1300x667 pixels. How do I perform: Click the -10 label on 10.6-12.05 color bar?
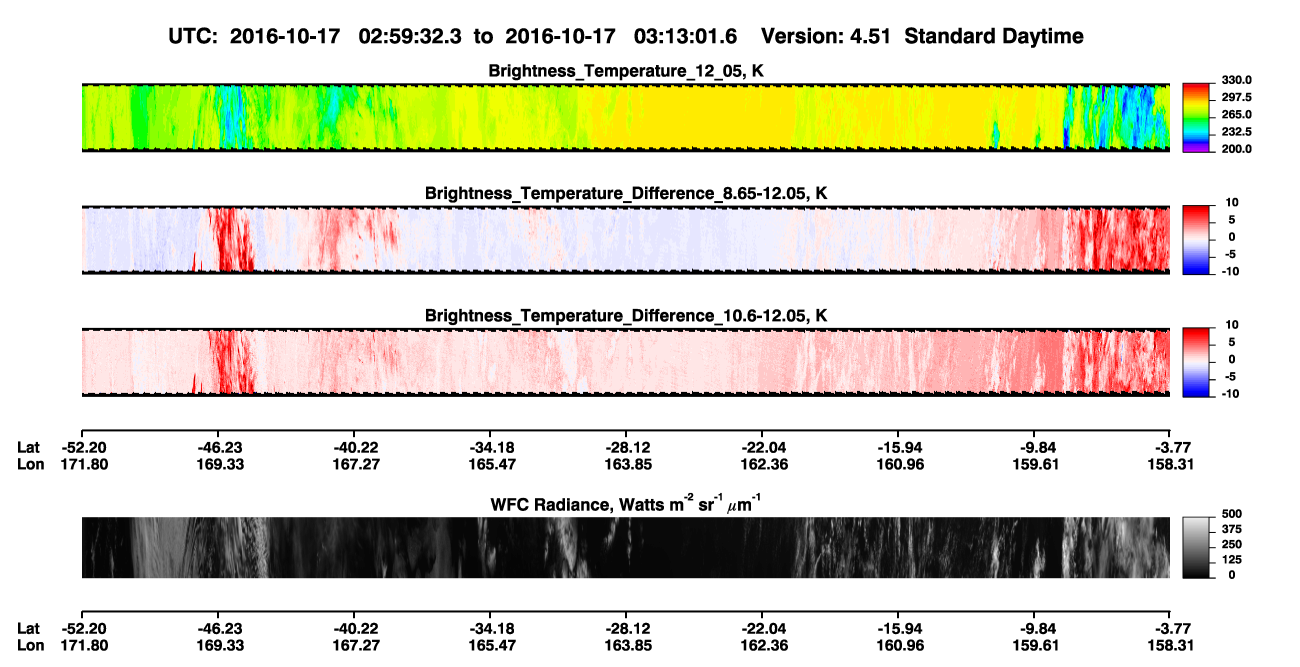(1230, 393)
